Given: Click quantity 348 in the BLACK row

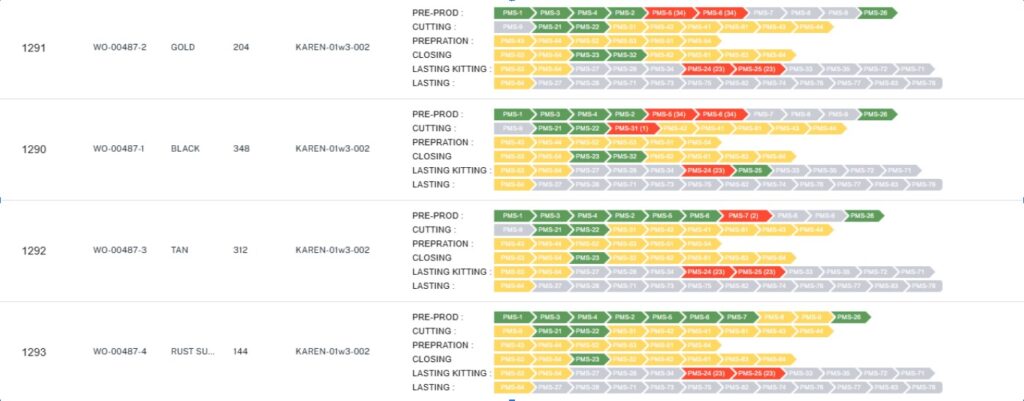Looking at the screenshot, I should click(241, 149).
